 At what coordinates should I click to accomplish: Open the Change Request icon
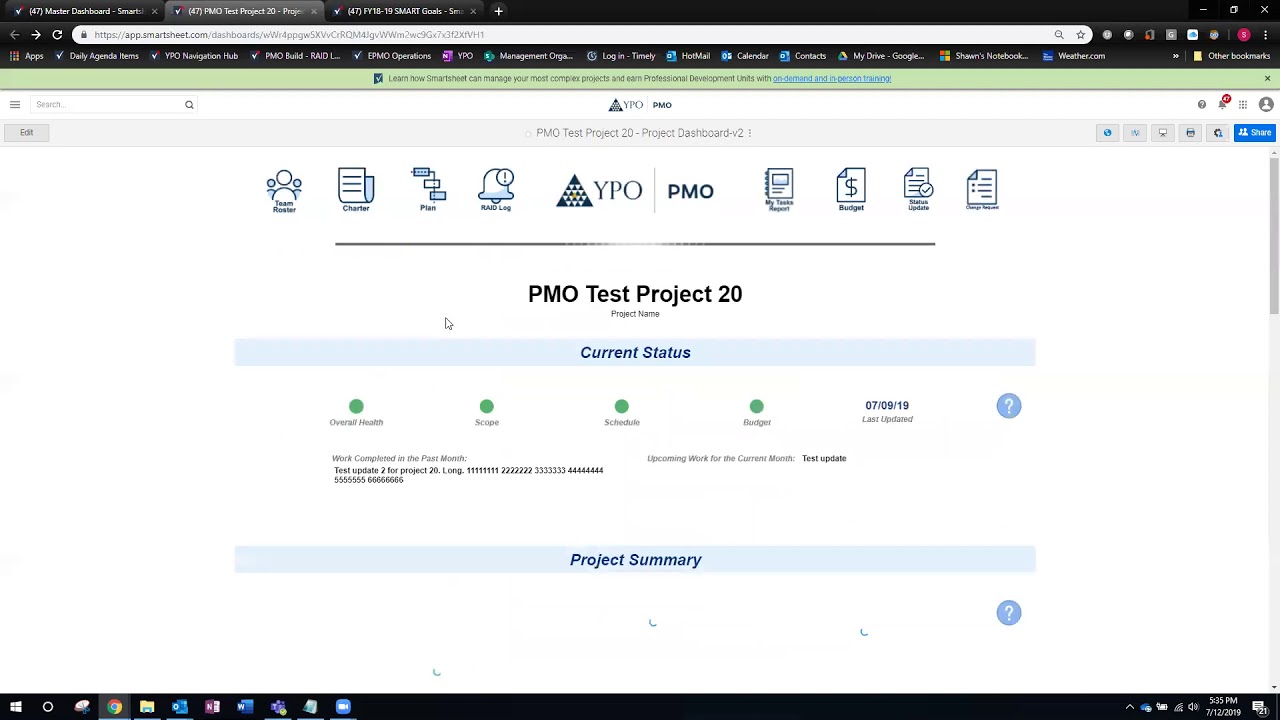[982, 189]
